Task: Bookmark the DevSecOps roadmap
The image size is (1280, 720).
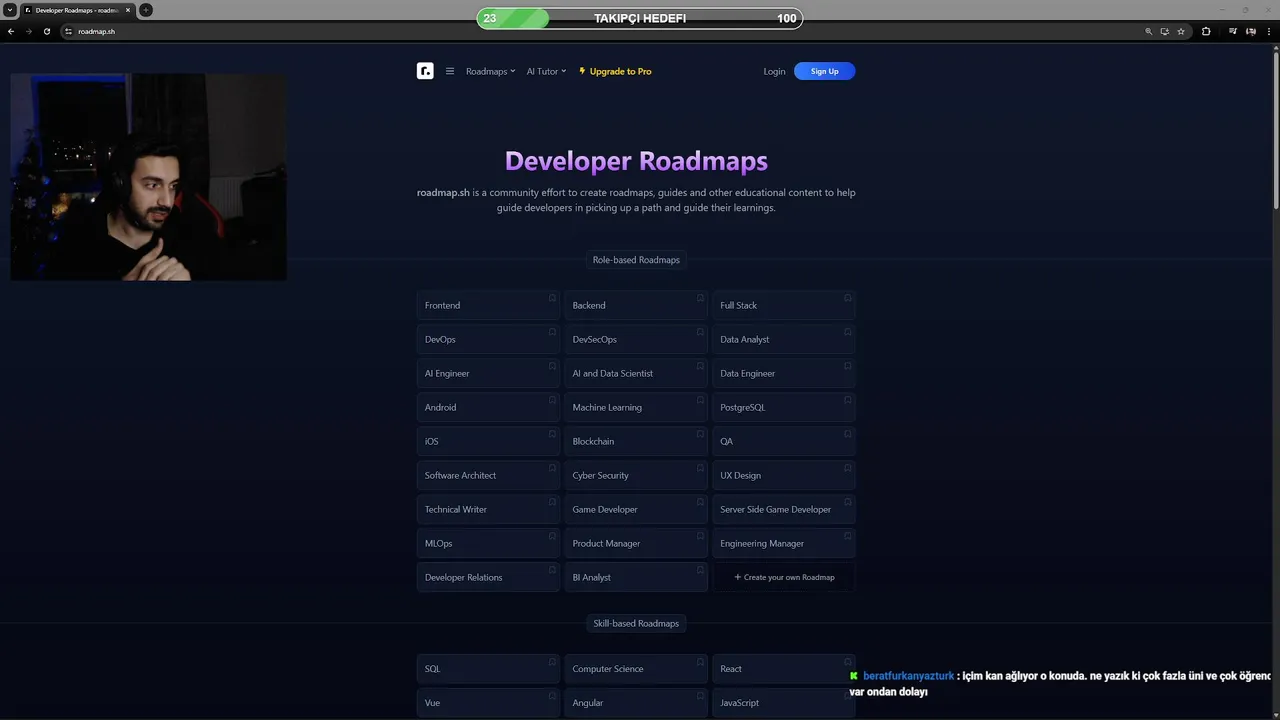Action: click(700, 332)
